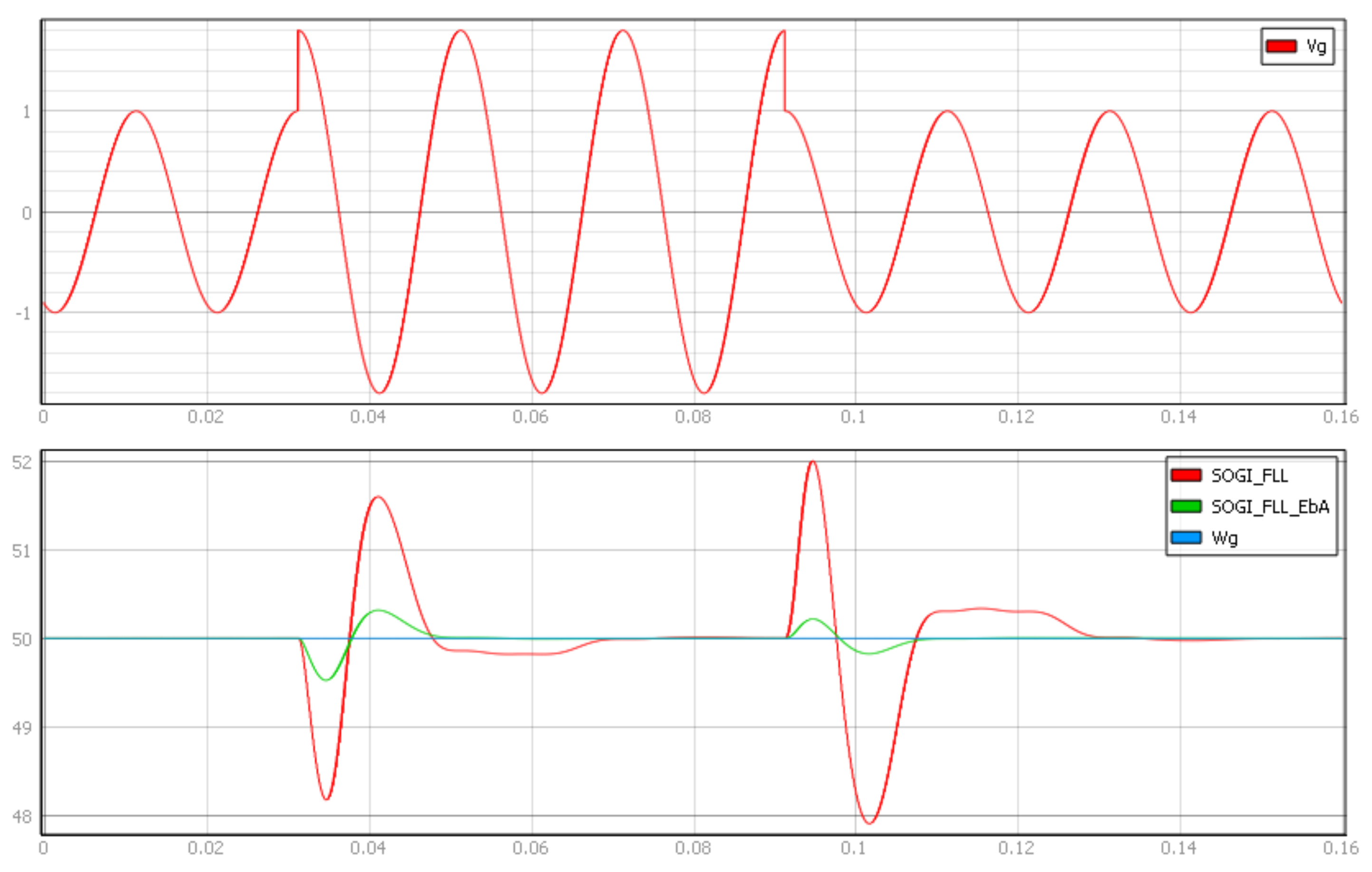Viewport: 1372px width, 872px height.
Task: Click the SOGI_FLL lowest dip near 0.1
Action: point(869,823)
